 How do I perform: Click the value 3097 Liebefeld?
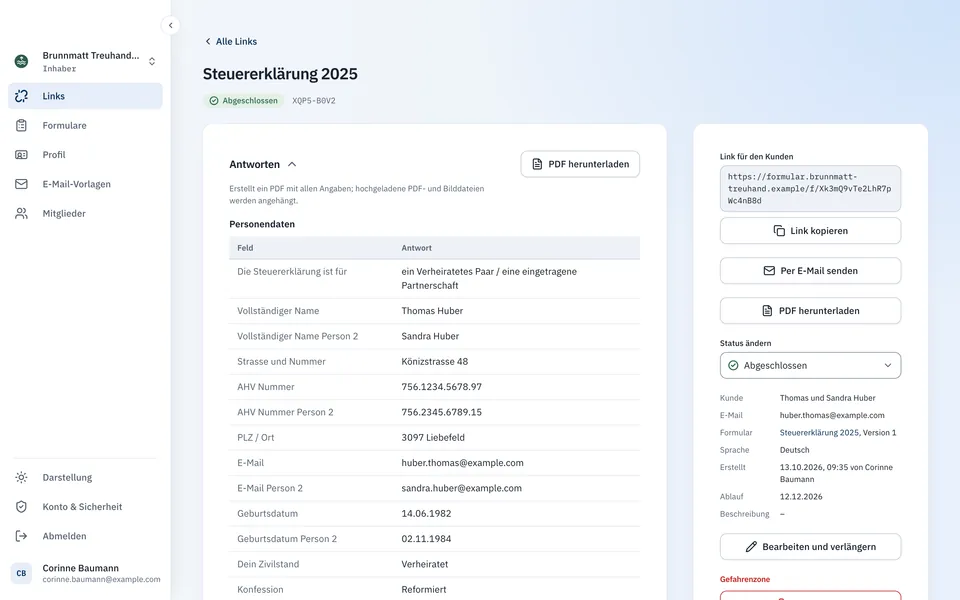(433, 438)
